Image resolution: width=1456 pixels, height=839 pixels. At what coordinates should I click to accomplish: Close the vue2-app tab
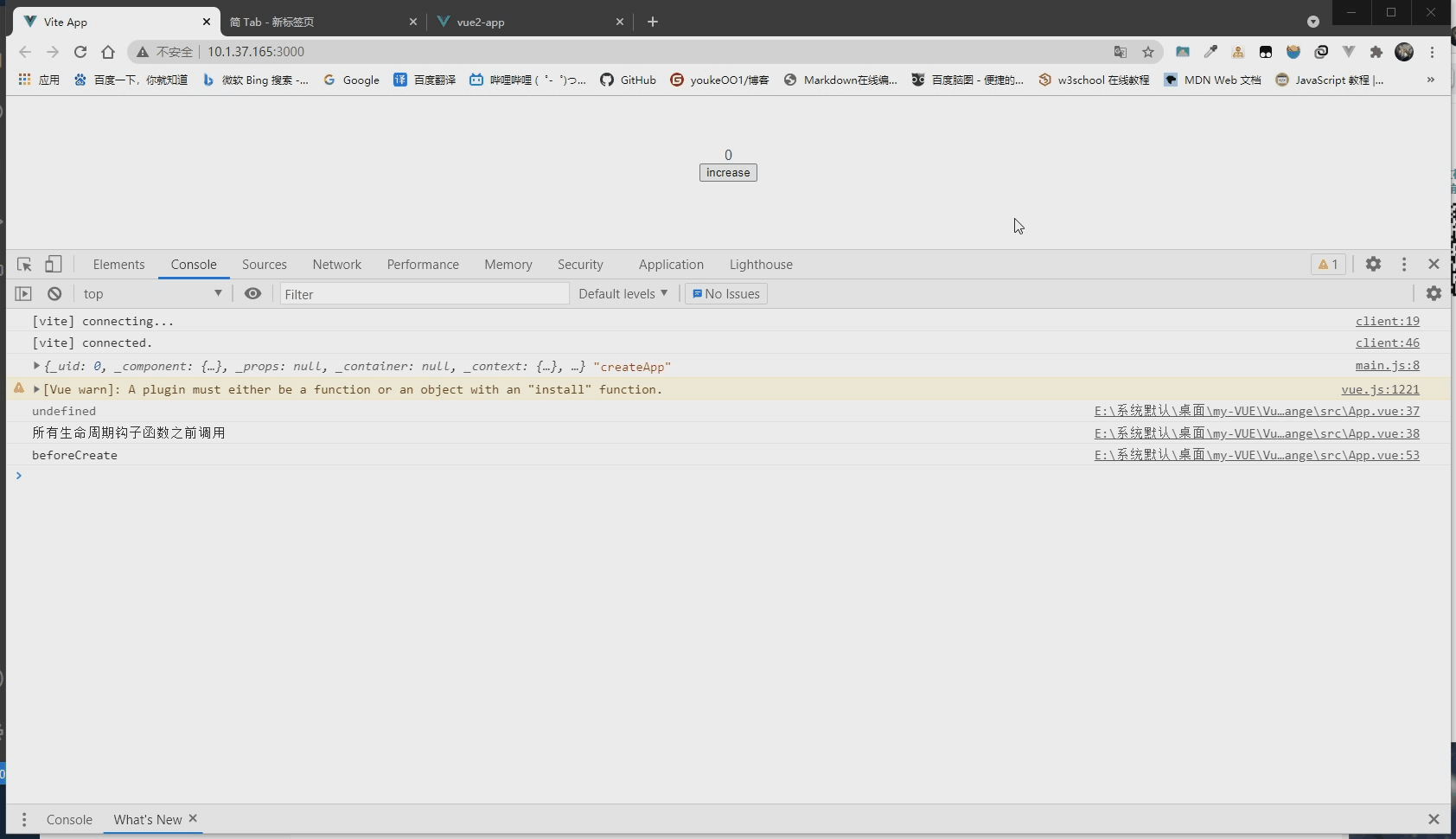pyautogui.click(x=620, y=22)
